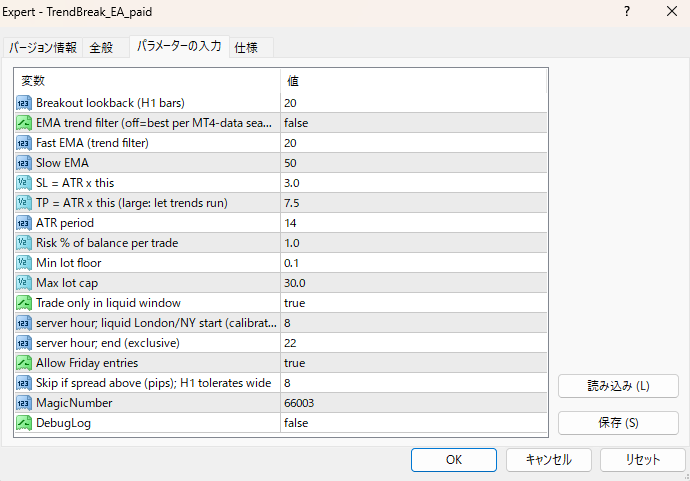This screenshot has height=481, width=690.
Task: Select the "Allow Friday entries" label
Action: click(87, 363)
